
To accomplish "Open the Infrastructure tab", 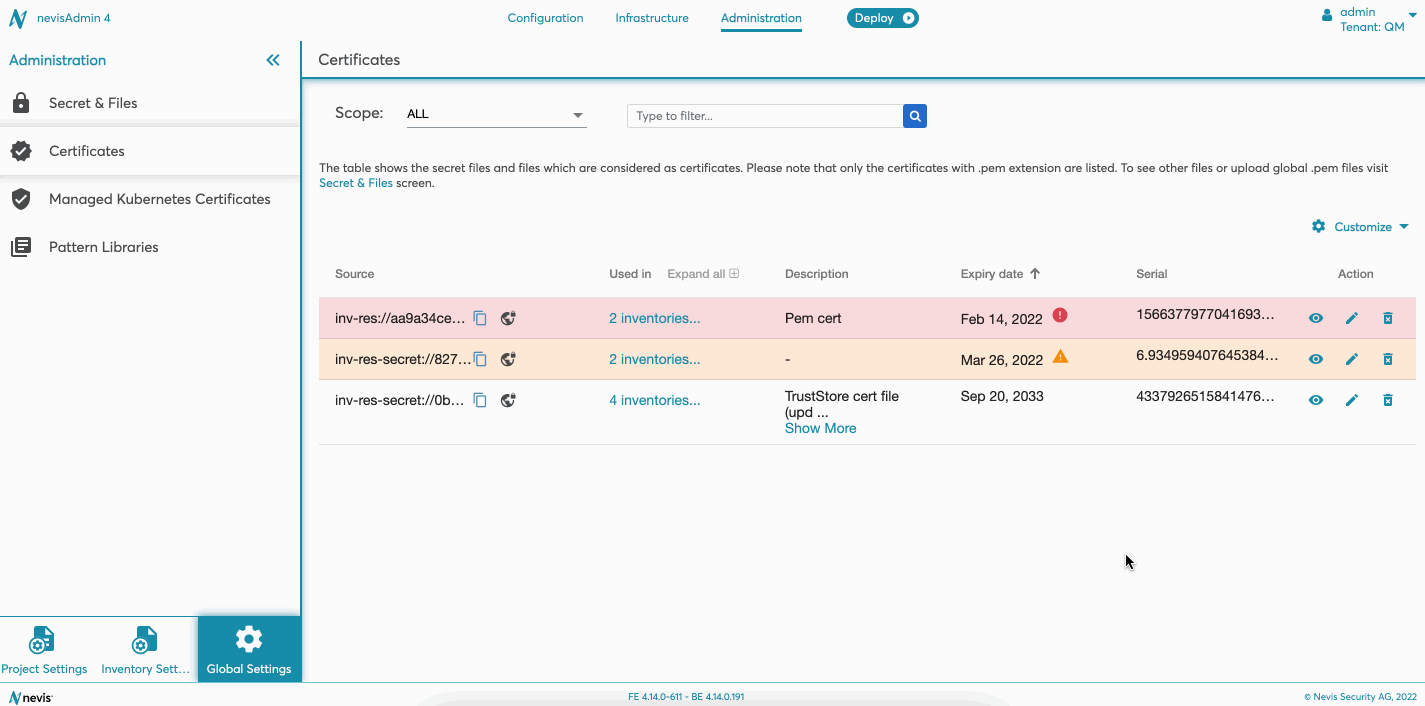I will (652, 18).
